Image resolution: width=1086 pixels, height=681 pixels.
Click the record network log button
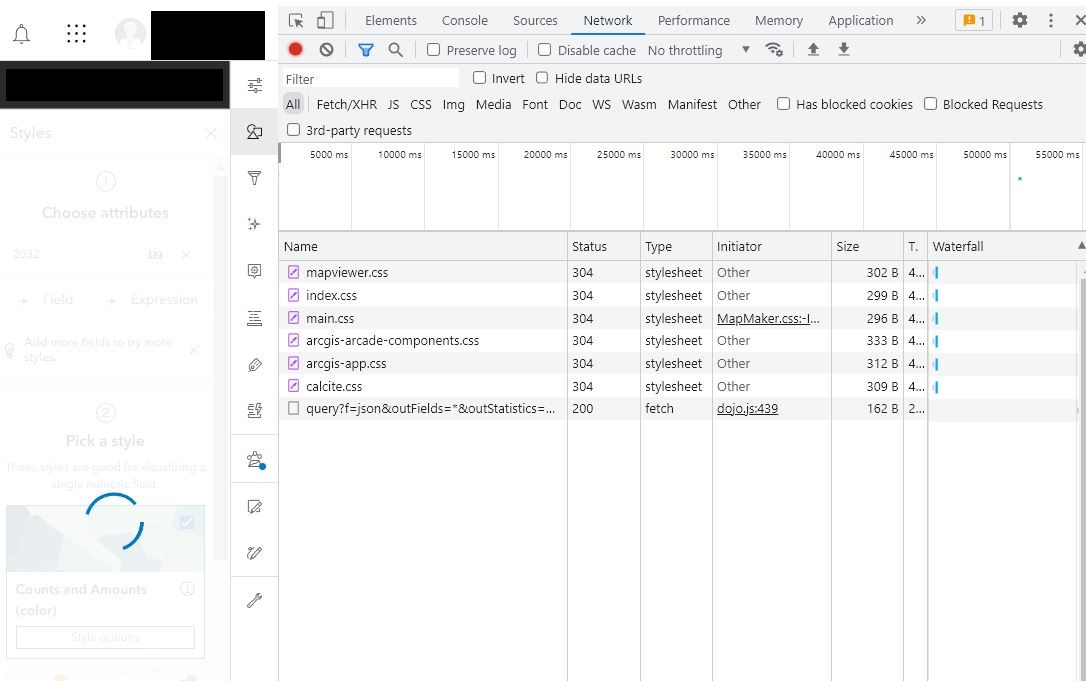[x=295, y=50]
